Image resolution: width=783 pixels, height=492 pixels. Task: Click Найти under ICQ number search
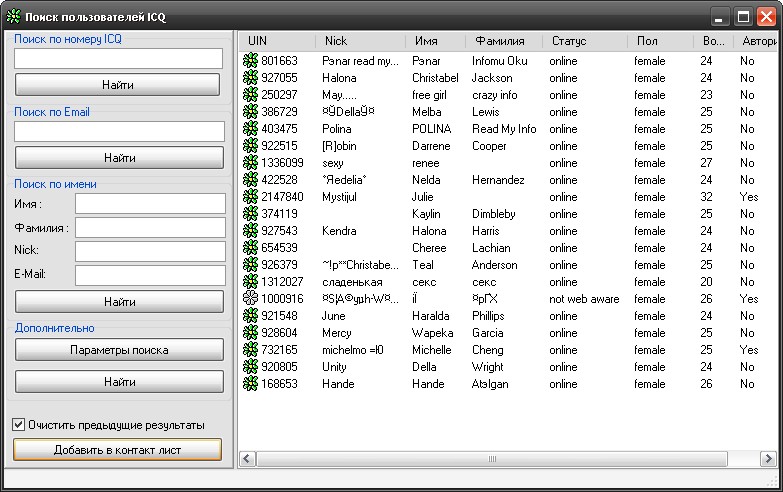(x=118, y=85)
